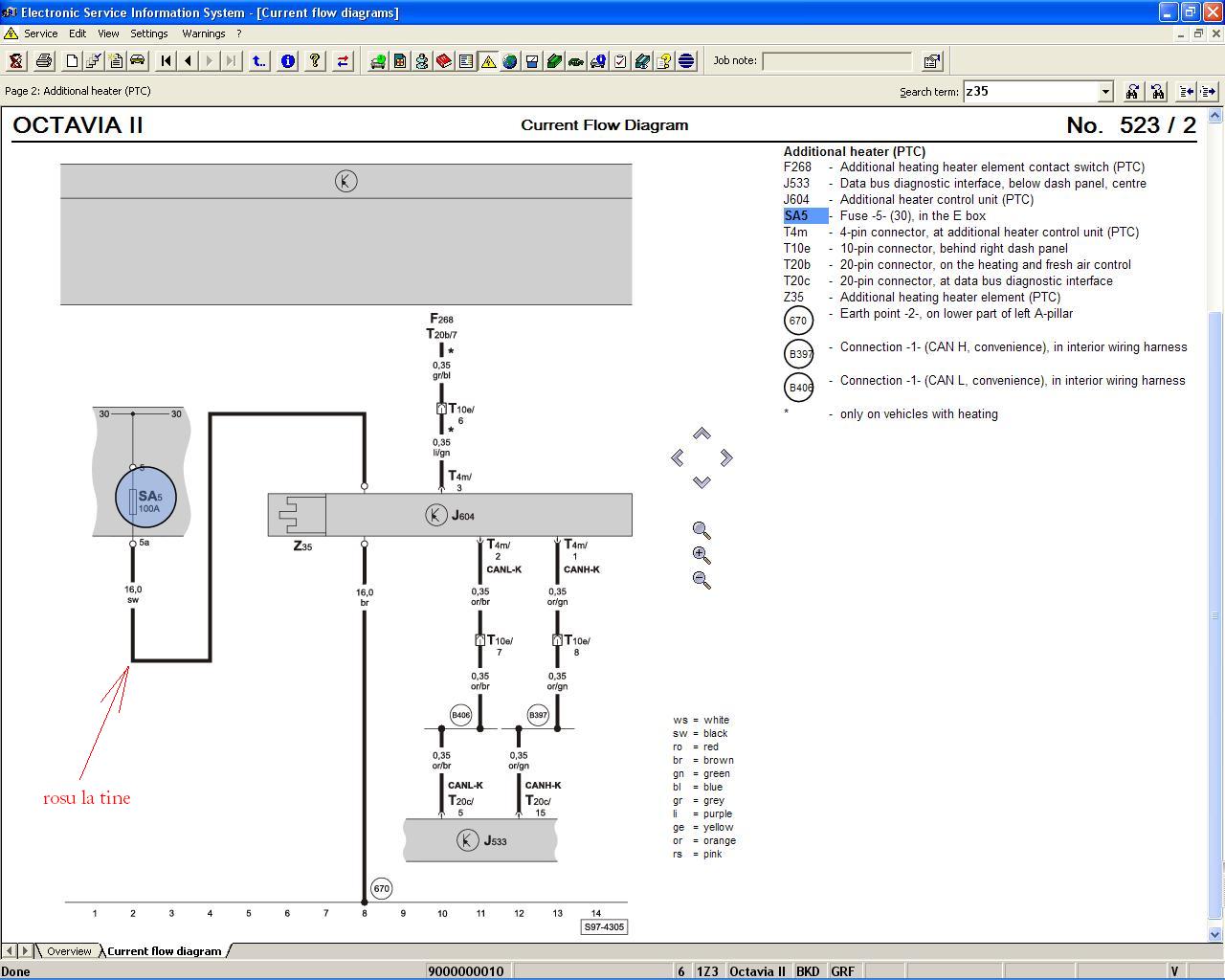Click the earth point 670 circle at bottom
1225x980 pixels.
pos(381,888)
